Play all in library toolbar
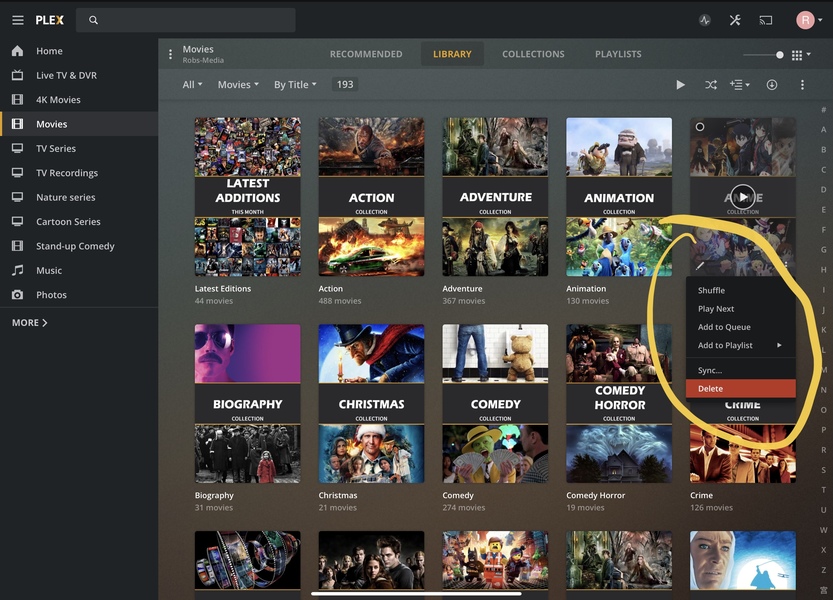This screenshot has height=600, width=833. click(x=680, y=84)
